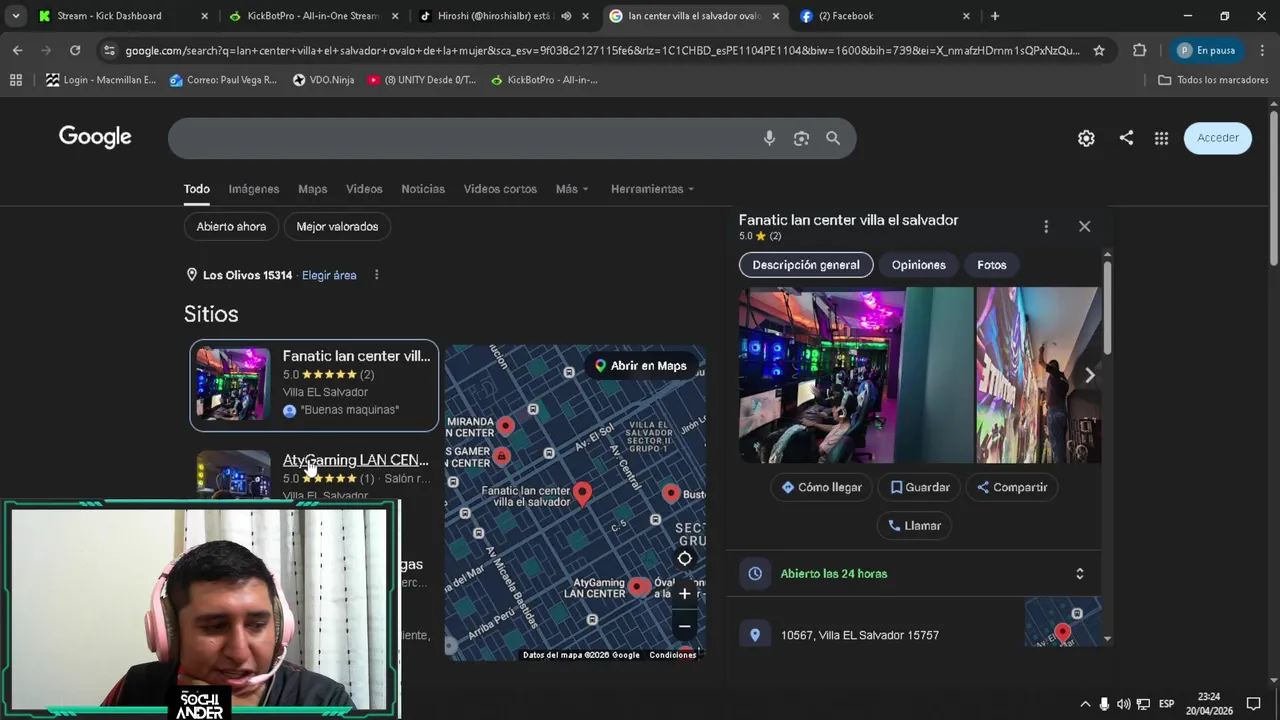Open tab search dropdown arrow
The width and height of the screenshot is (1280, 720).
[x=15, y=16]
